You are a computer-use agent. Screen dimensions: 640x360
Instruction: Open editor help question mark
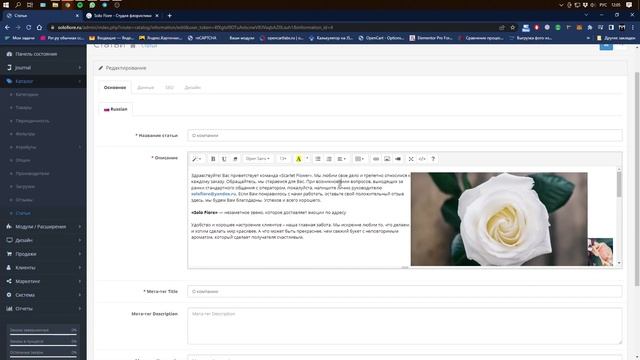click(x=433, y=159)
